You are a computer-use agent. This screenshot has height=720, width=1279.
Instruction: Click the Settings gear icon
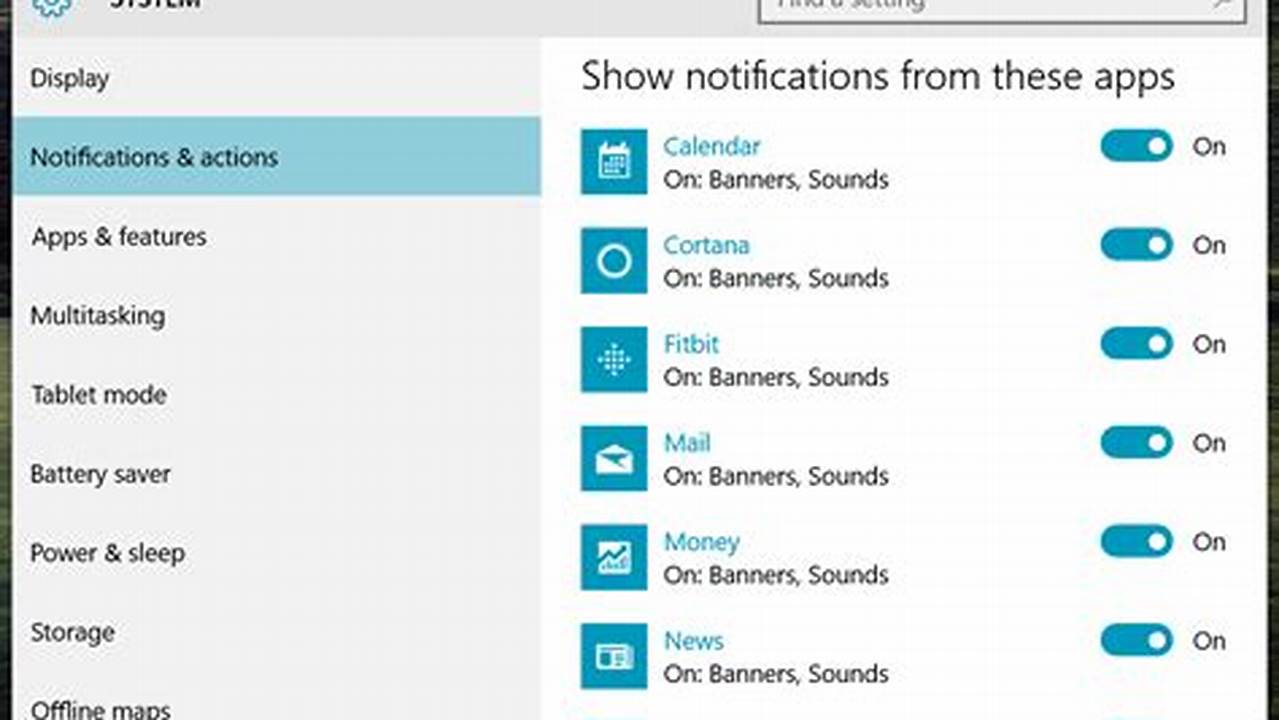point(52,6)
